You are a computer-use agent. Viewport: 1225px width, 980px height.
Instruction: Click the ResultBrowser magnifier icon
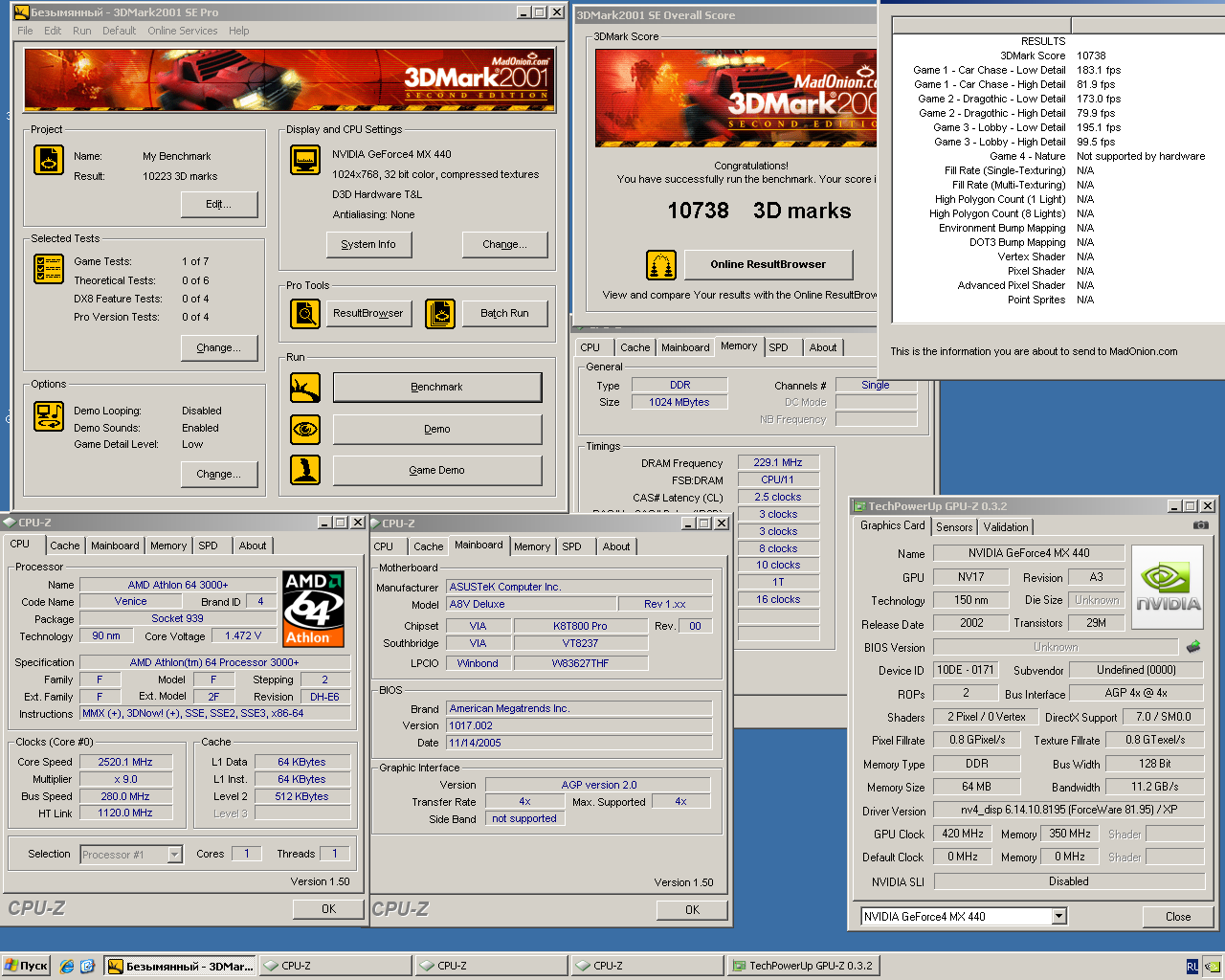tap(305, 313)
